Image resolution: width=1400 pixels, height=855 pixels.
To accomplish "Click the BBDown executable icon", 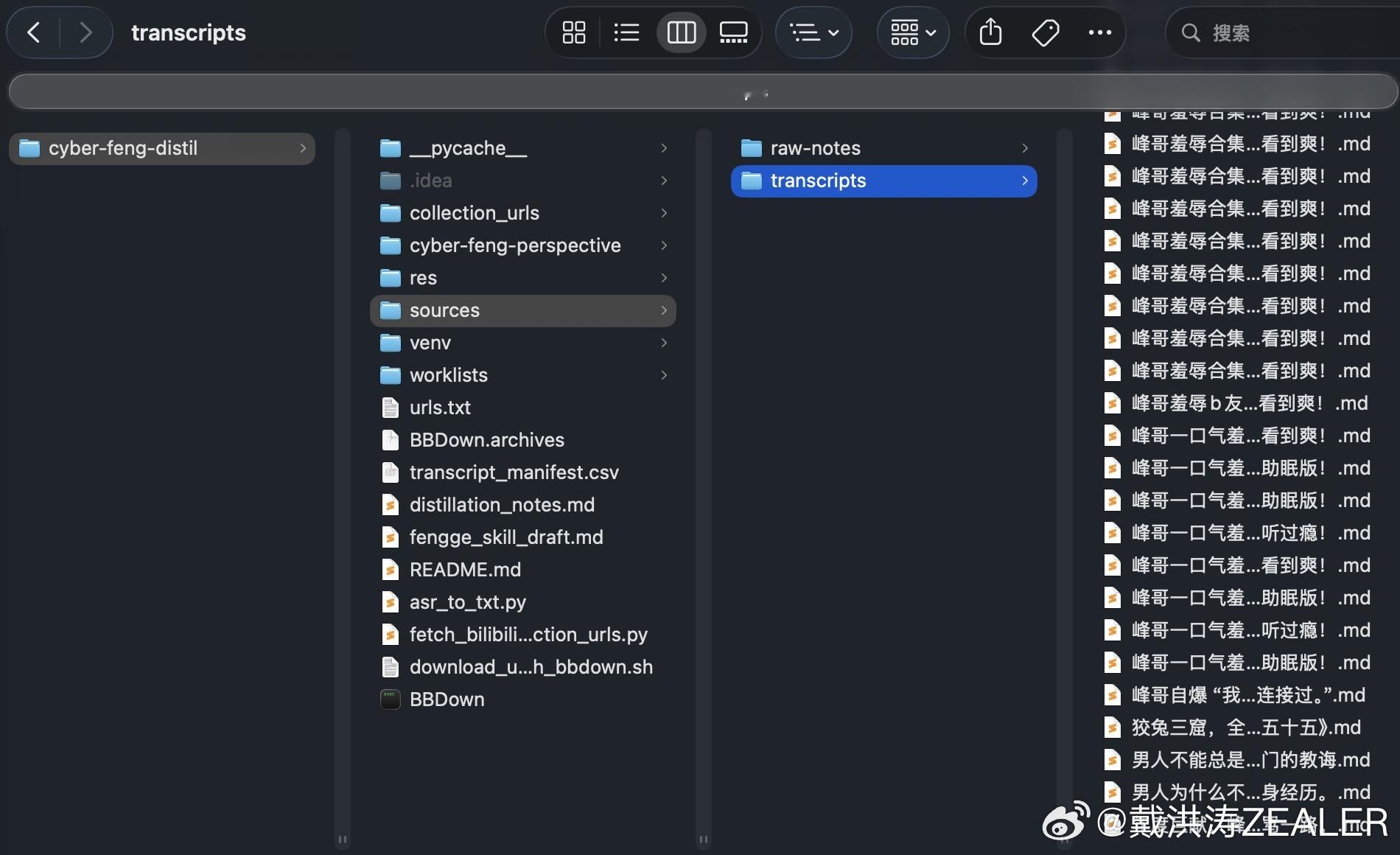I will 390,699.
